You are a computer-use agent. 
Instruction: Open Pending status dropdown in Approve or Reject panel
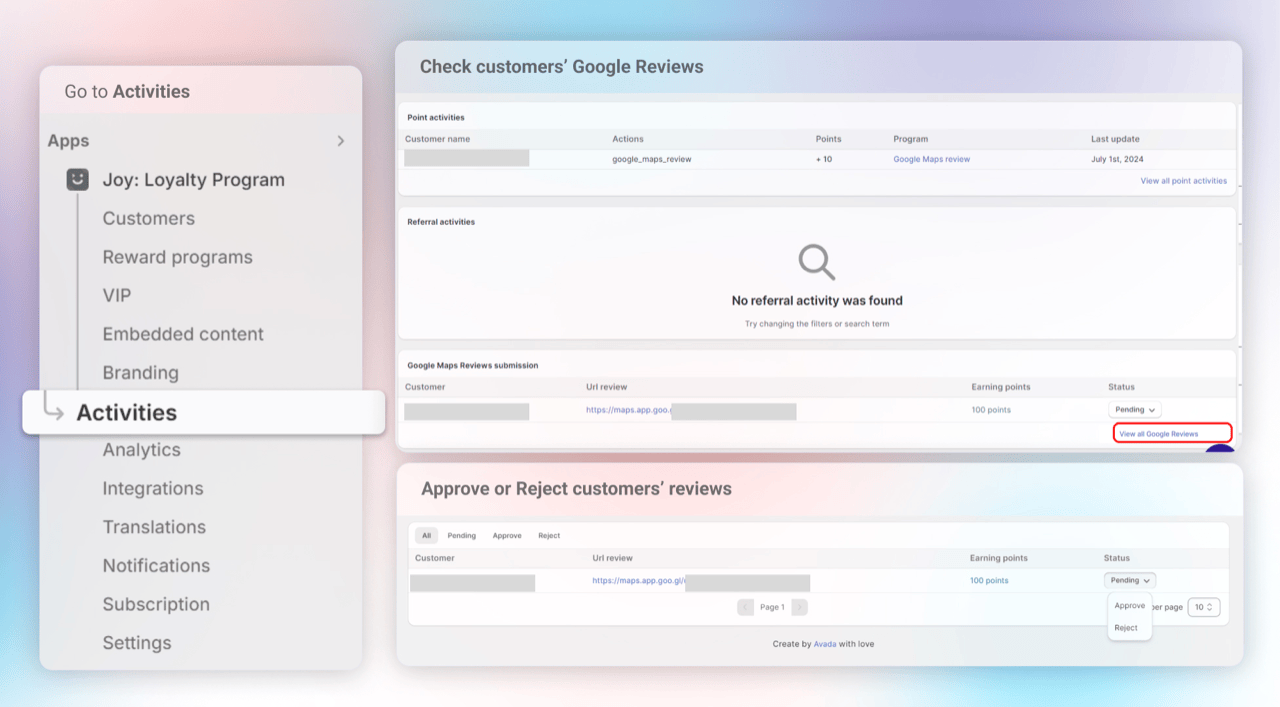1130,580
